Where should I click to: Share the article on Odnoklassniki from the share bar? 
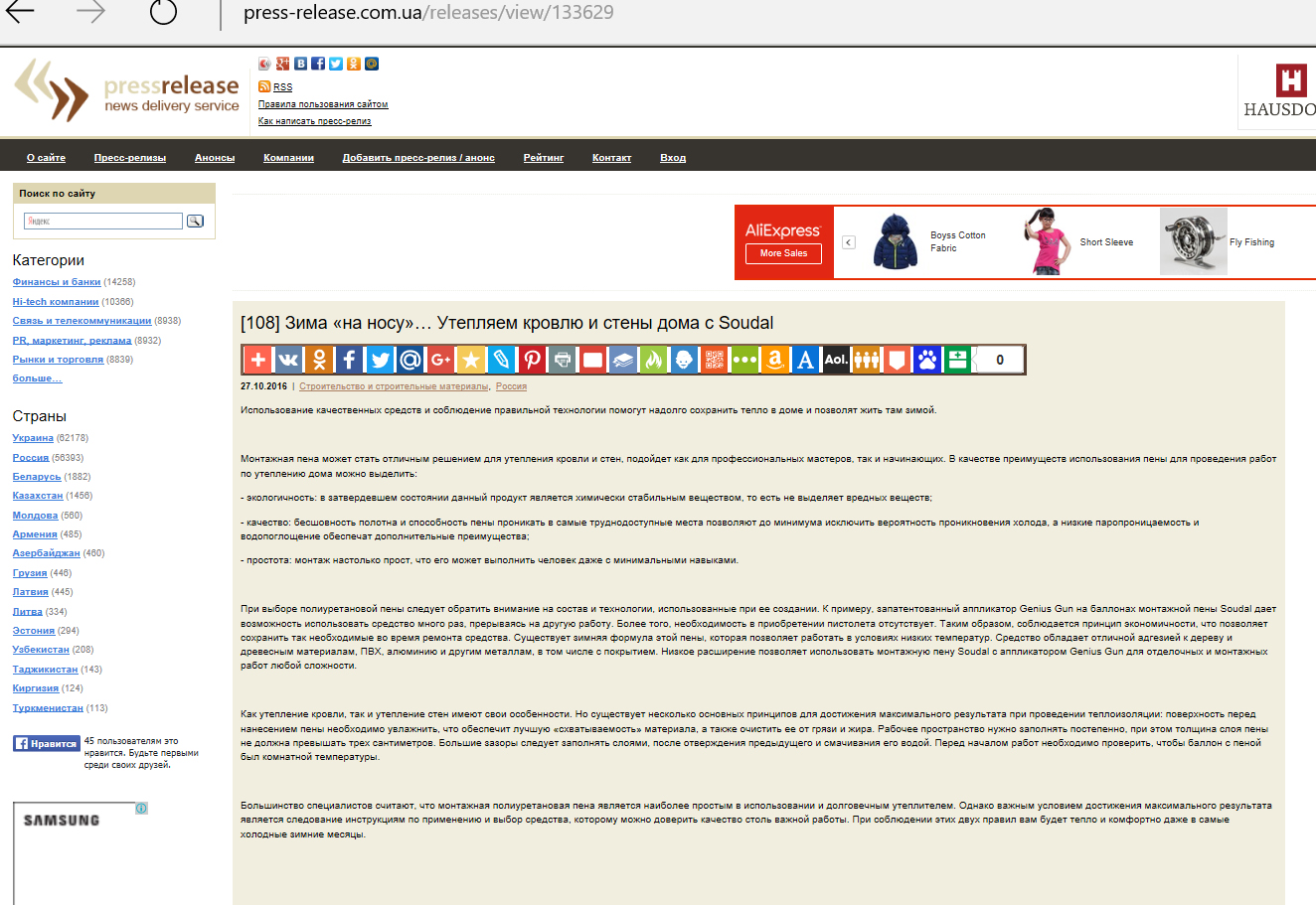[x=319, y=360]
